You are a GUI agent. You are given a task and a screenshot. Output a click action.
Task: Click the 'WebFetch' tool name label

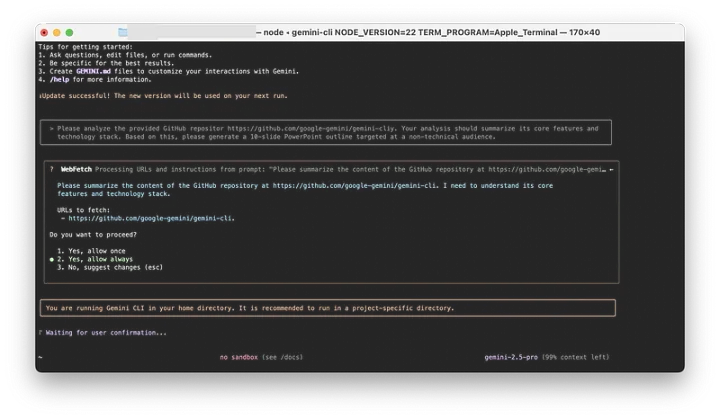pyautogui.click(x=76, y=169)
